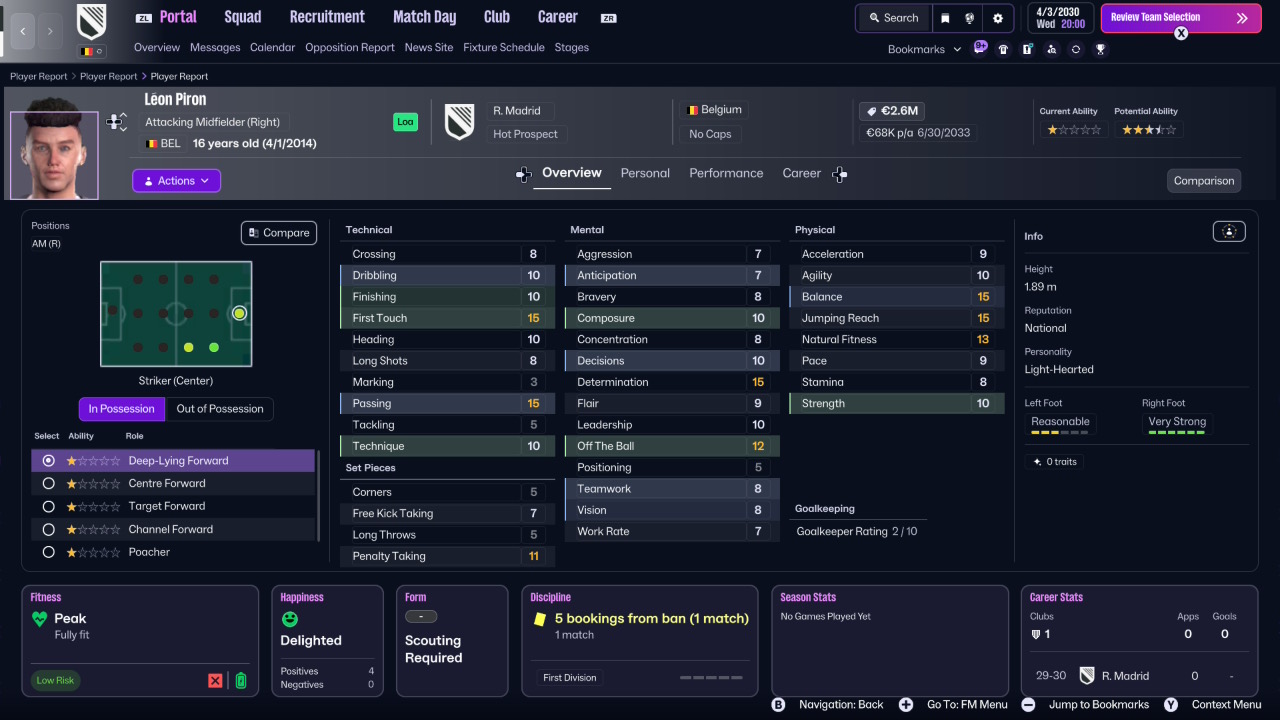Click Léon Piron's portrait thumbnail
1280x720 pixels.
(54, 155)
